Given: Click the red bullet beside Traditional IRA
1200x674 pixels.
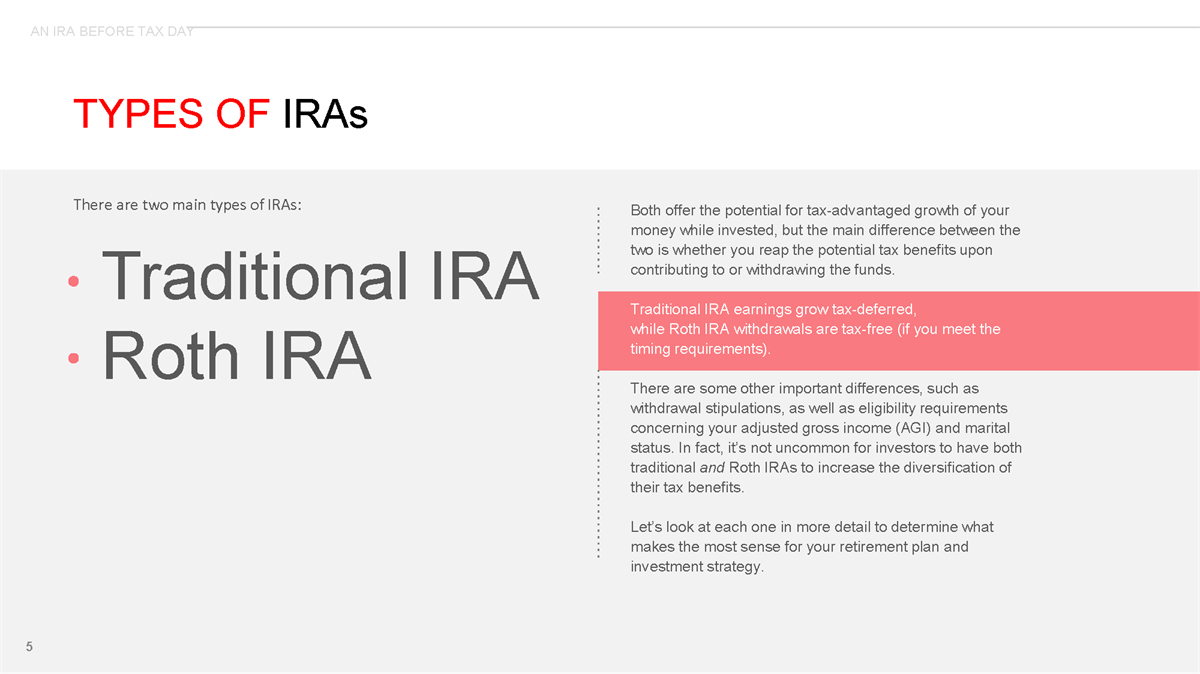Looking at the screenshot, I should (74, 281).
